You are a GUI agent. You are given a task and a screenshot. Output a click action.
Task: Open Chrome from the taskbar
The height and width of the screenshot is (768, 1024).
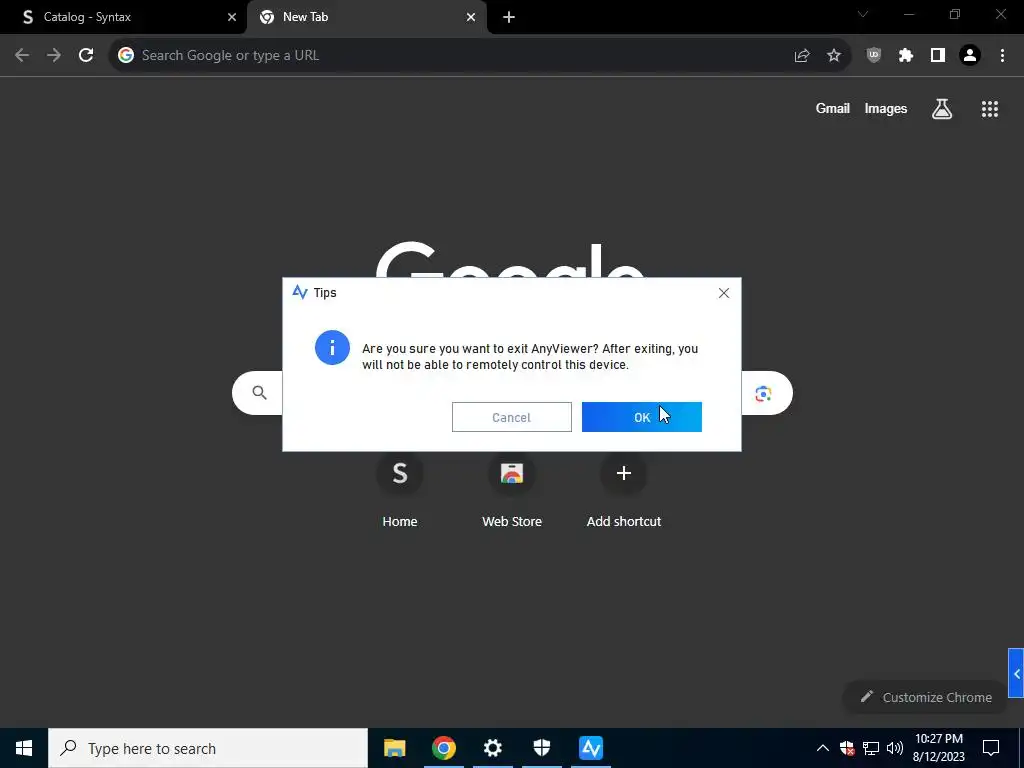click(x=443, y=748)
